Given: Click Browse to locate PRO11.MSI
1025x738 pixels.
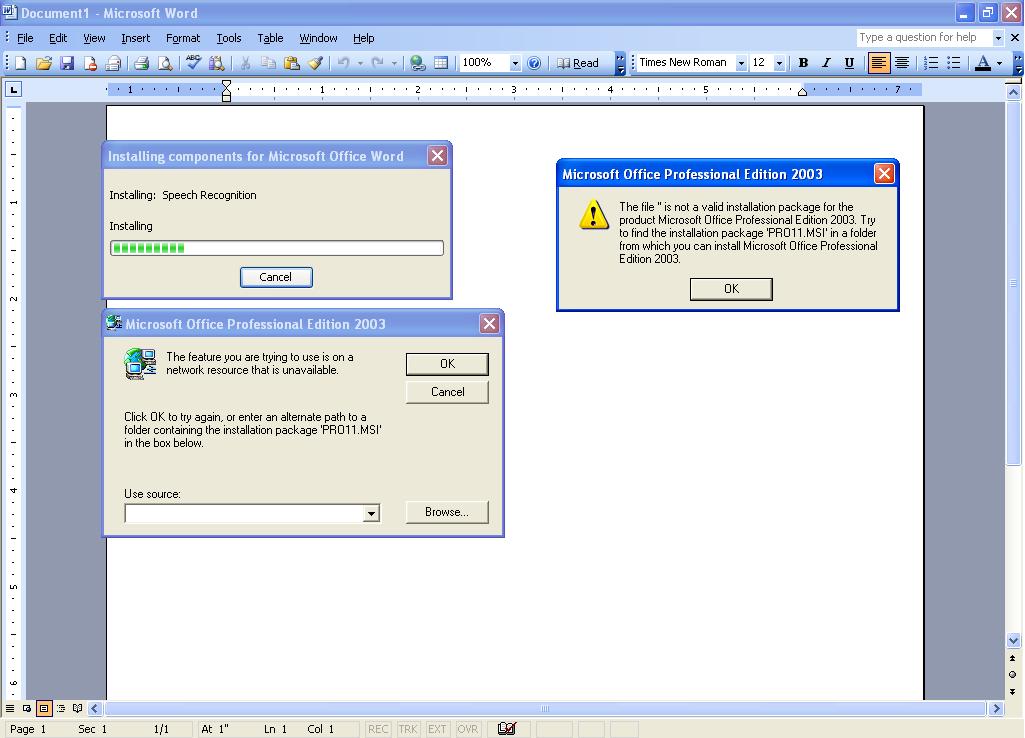Looking at the screenshot, I should tap(447, 512).
